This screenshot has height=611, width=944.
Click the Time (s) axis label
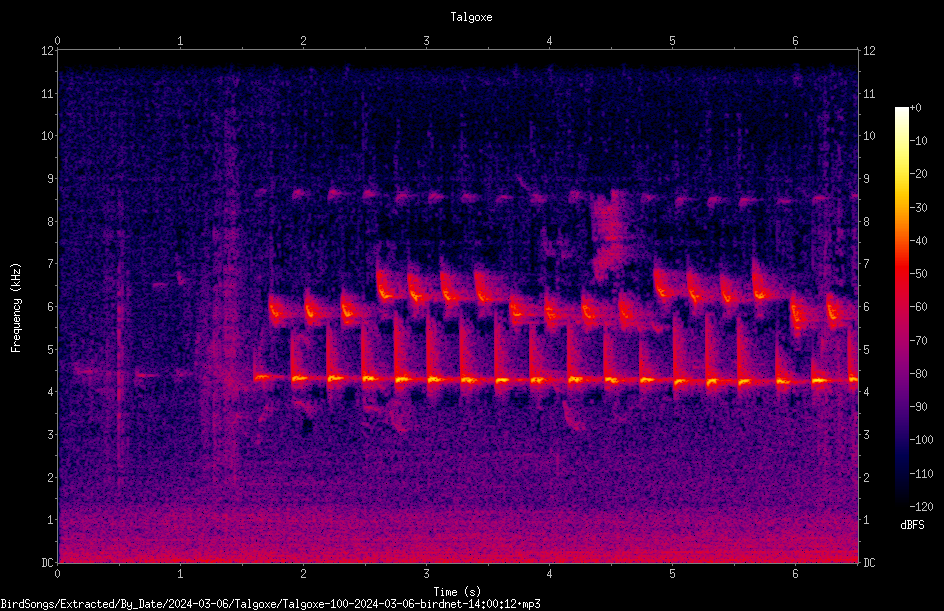click(x=457, y=592)
